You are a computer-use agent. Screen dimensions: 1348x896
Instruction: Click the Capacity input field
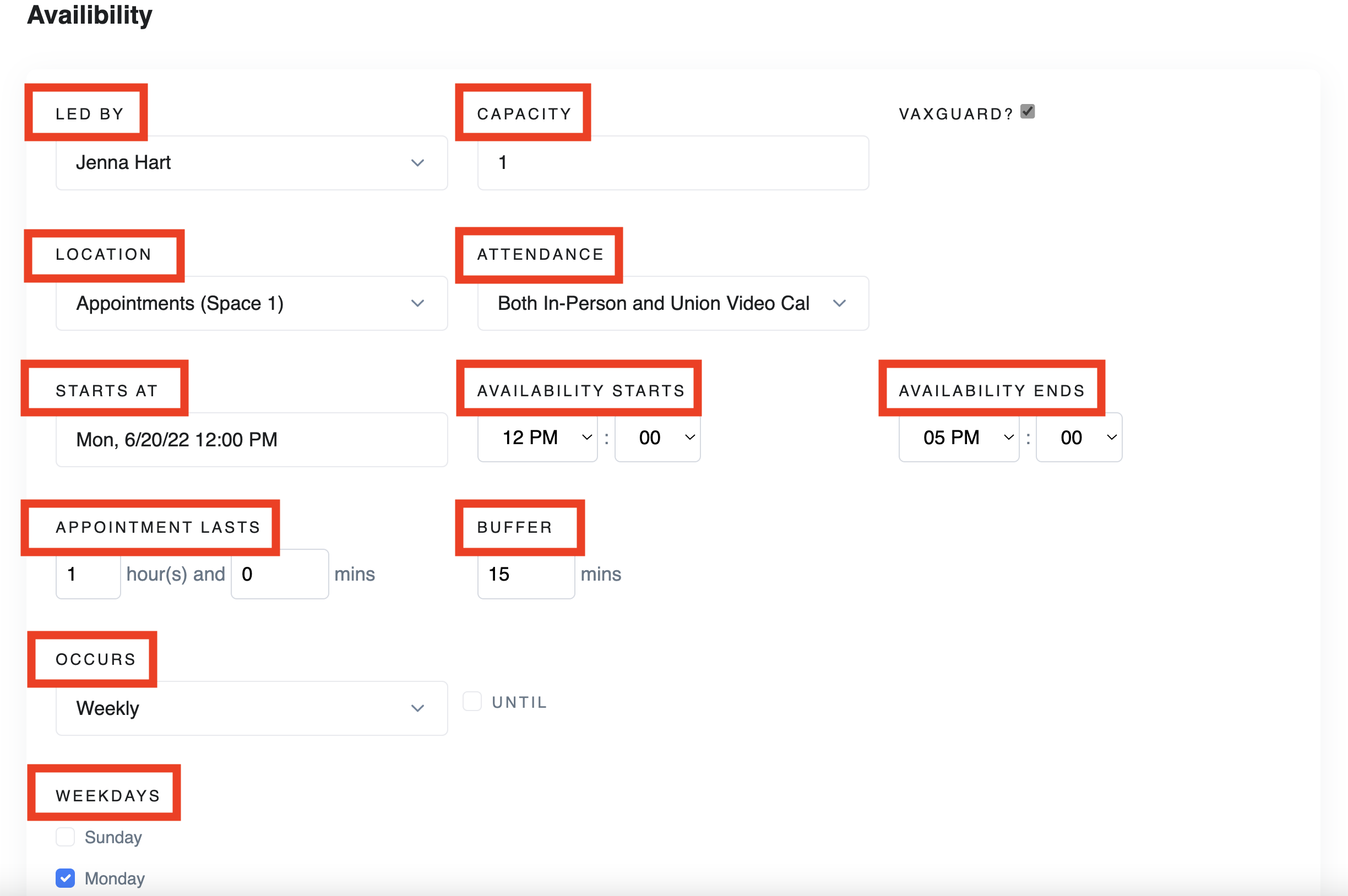[673, 163]
